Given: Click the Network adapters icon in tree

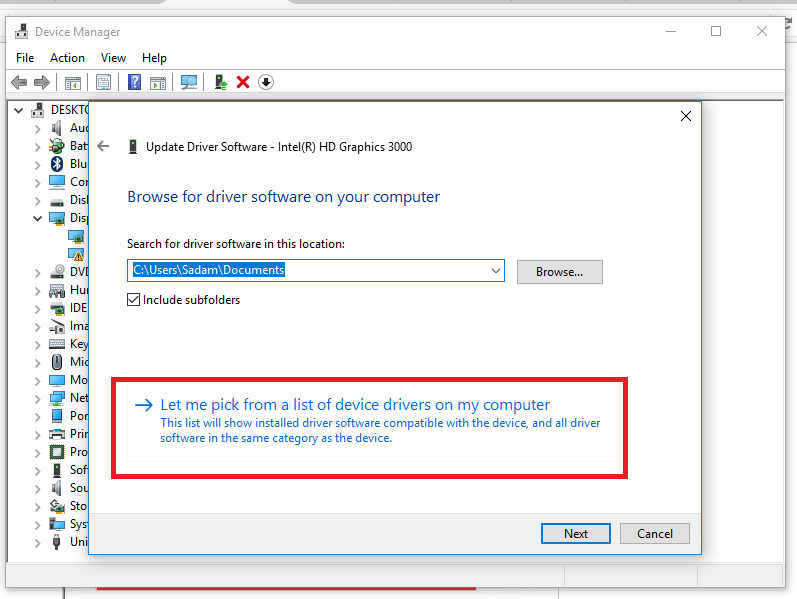Looking at the screenshot, I should point(57,398).
